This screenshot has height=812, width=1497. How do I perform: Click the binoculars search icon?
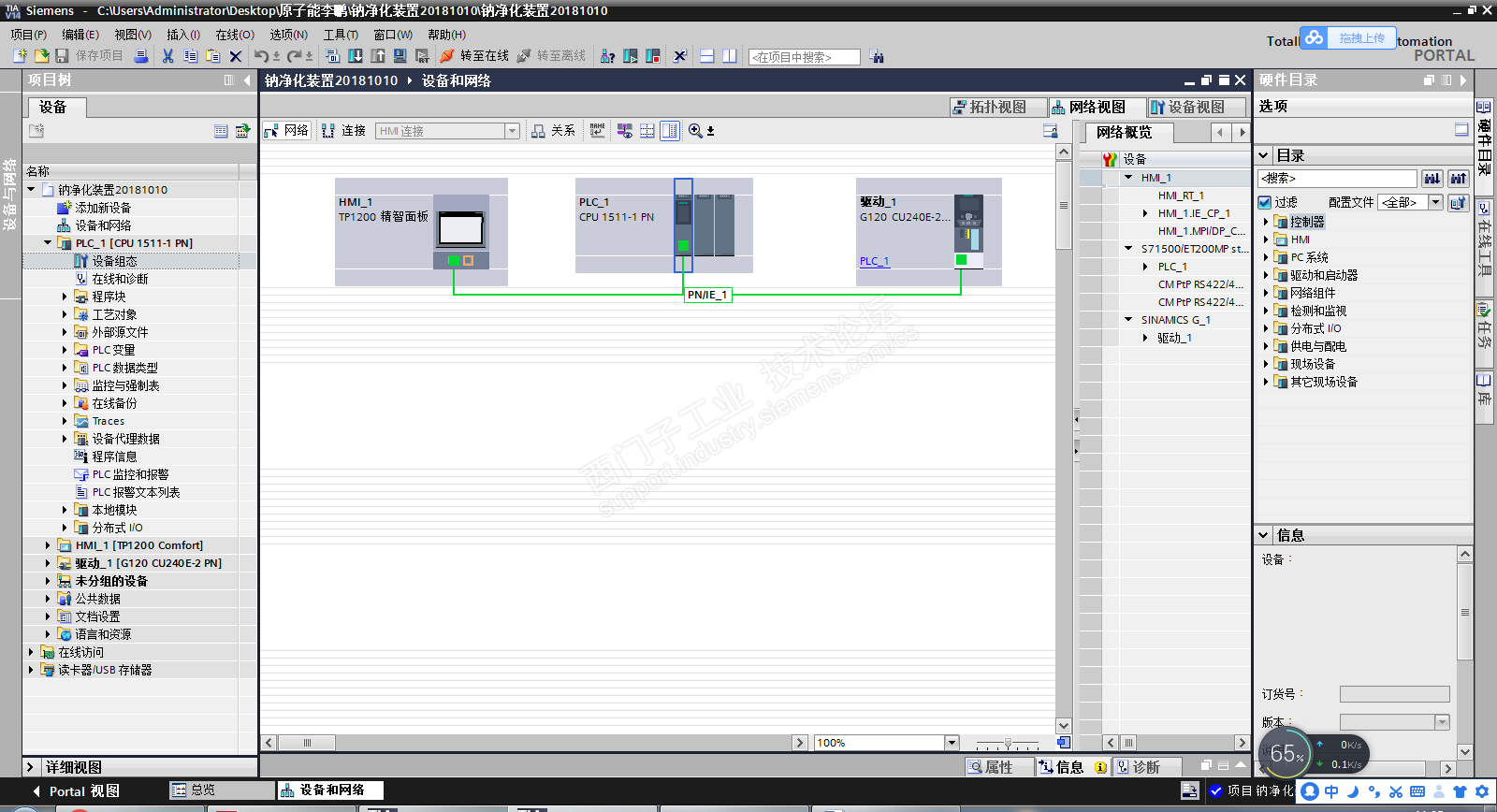pos(877,56)
